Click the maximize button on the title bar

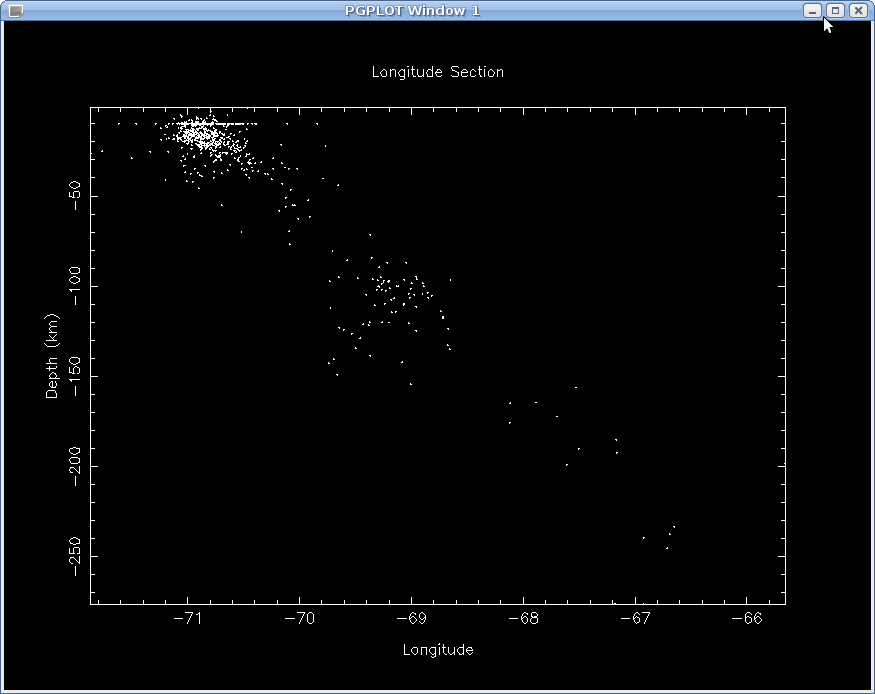click(836, 11)
